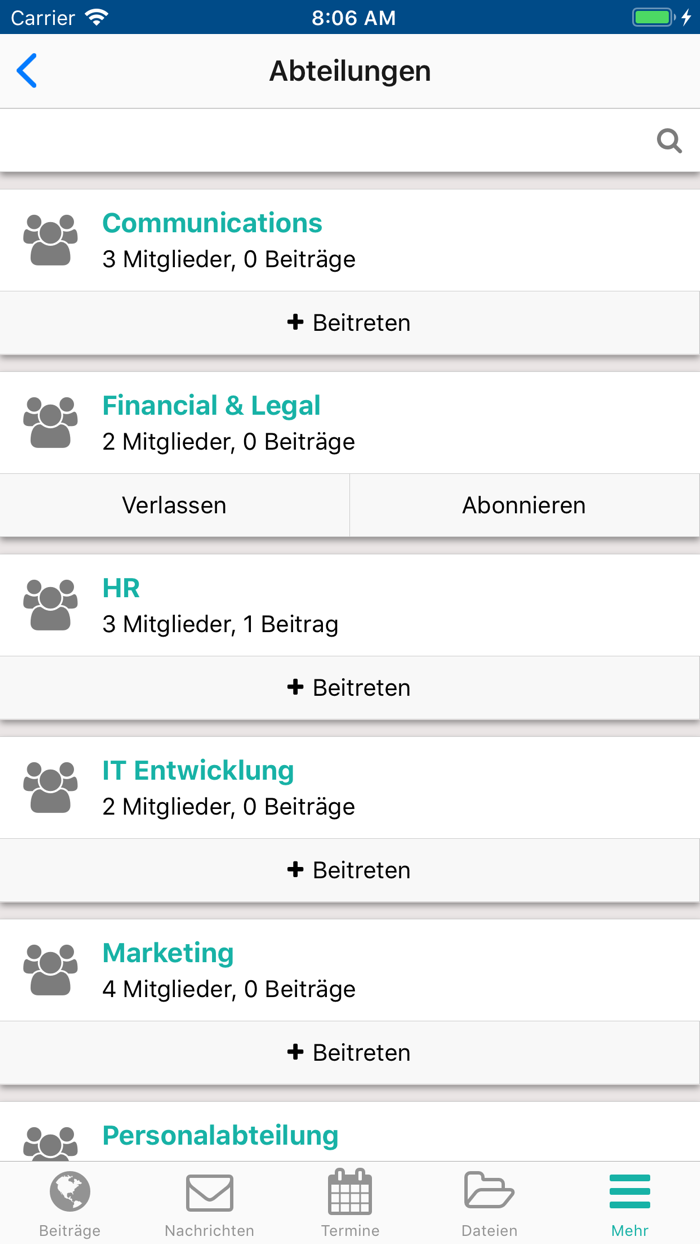The height and width of the screenshot is (1244, 700).
Task: Tap the group icon beside Marketing
Action: point(50,968)
